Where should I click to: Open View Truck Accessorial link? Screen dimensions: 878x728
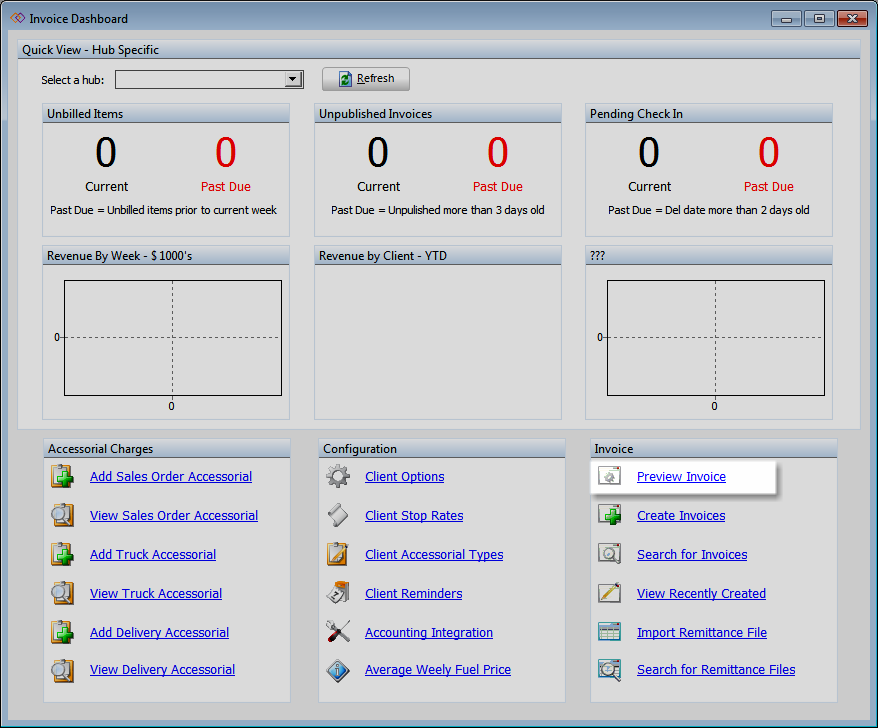coord(156,594)
